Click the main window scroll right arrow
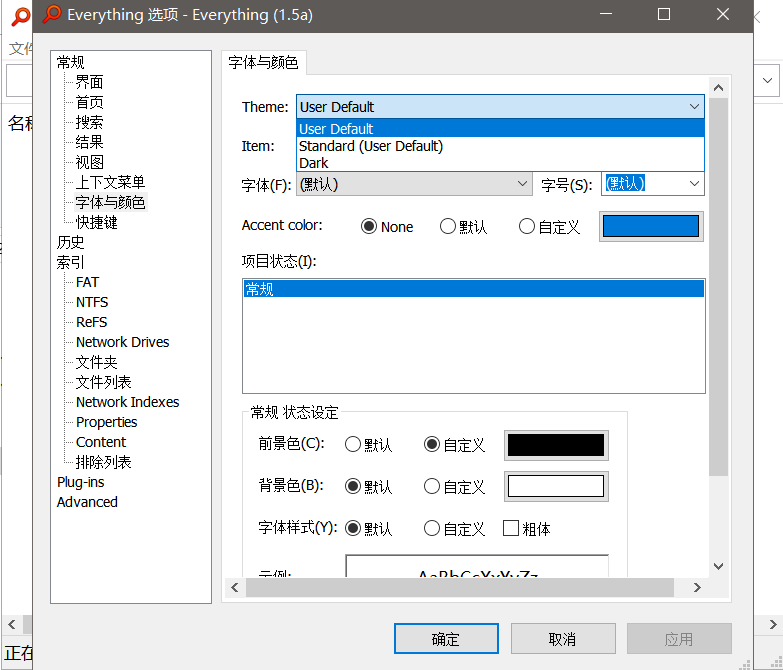Image resolution: width=783 pixels, height=670 pixels. [x=773, y=625]
